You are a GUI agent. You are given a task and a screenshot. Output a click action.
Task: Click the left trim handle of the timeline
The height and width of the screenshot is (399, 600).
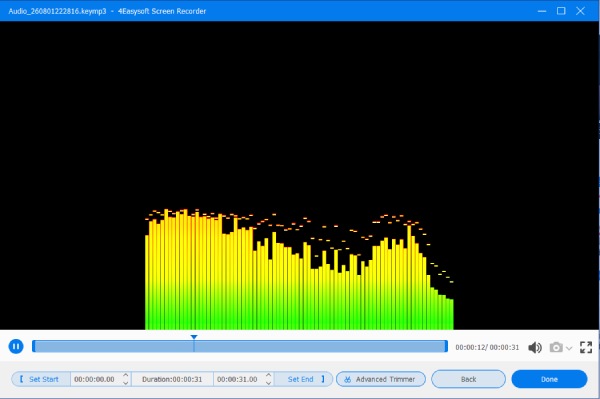[x=34, y=347]
